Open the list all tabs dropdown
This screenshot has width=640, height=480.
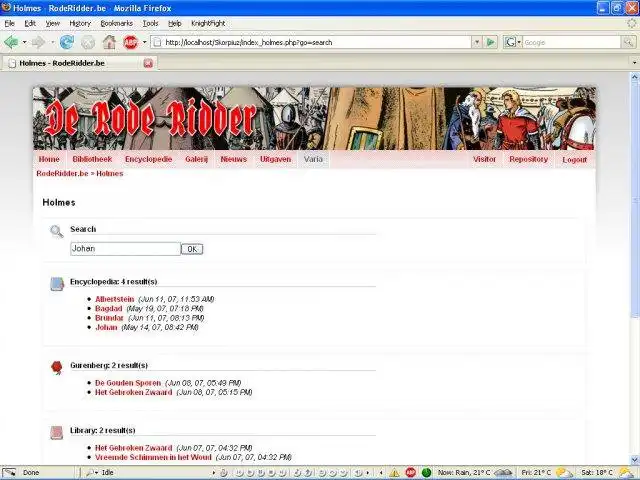tap(634, 63)
